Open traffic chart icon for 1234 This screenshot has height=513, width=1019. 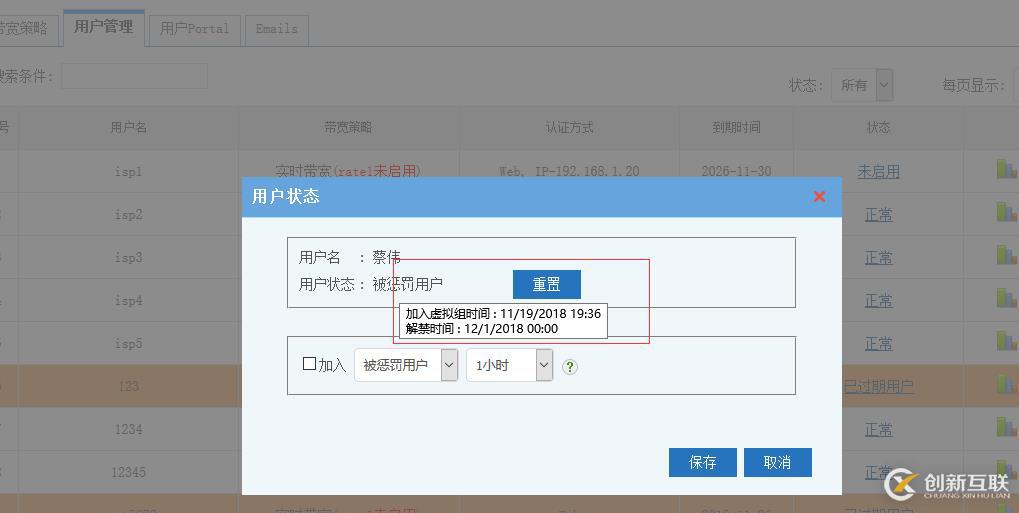1007,426
